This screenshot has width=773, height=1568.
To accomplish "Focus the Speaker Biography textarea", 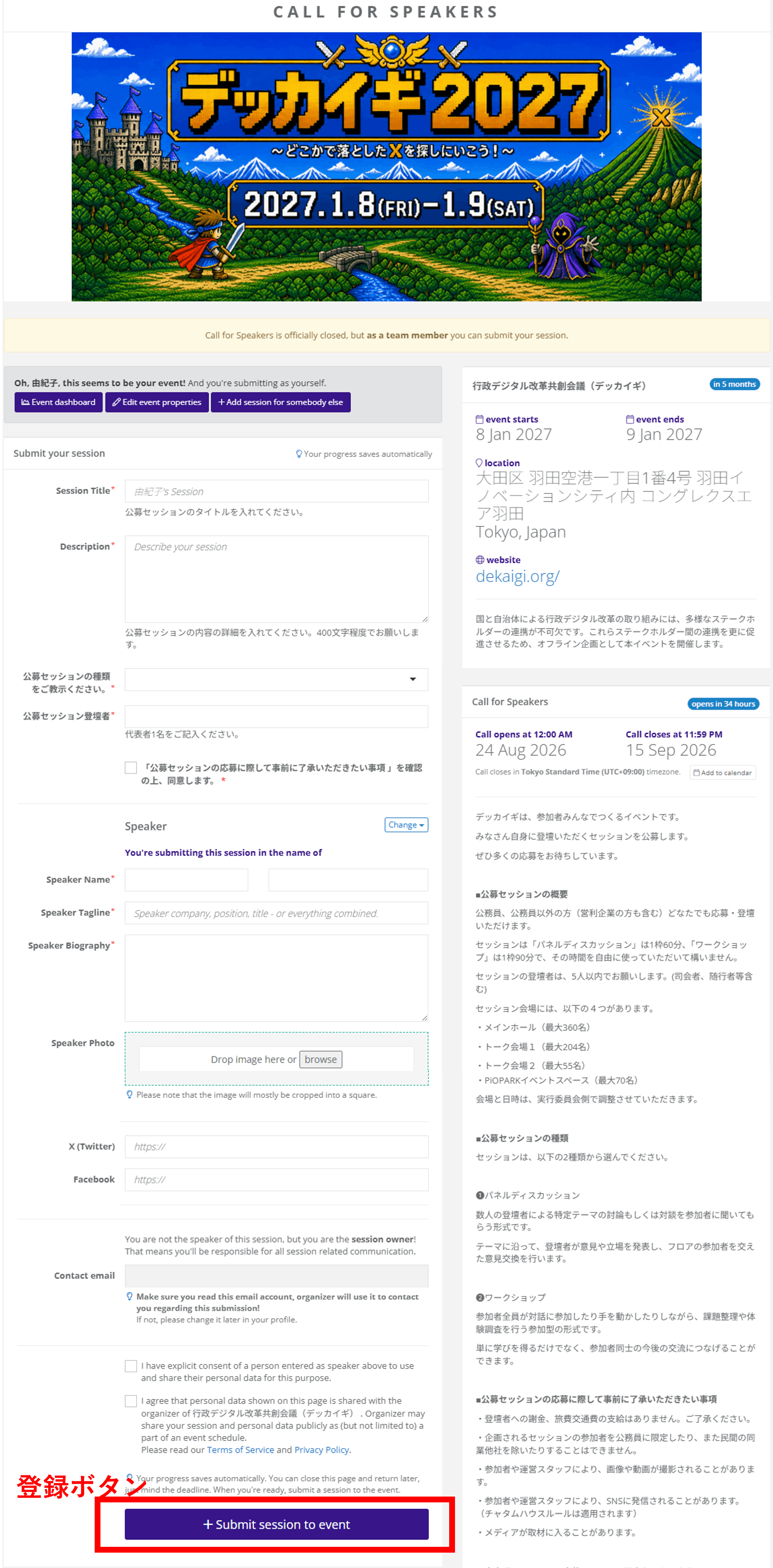I will click(x=276, y=978).
